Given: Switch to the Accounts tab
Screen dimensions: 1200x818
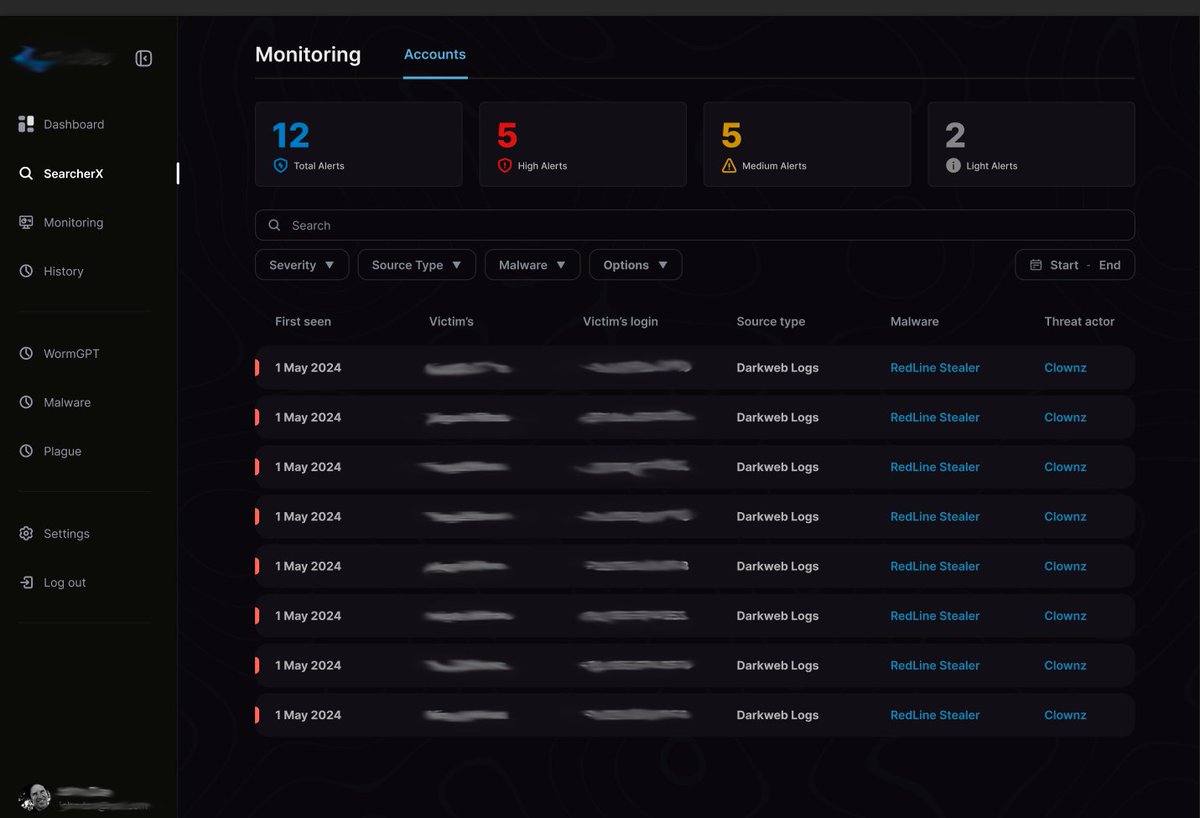Looking at the screenshot, I should click(435, 54).
